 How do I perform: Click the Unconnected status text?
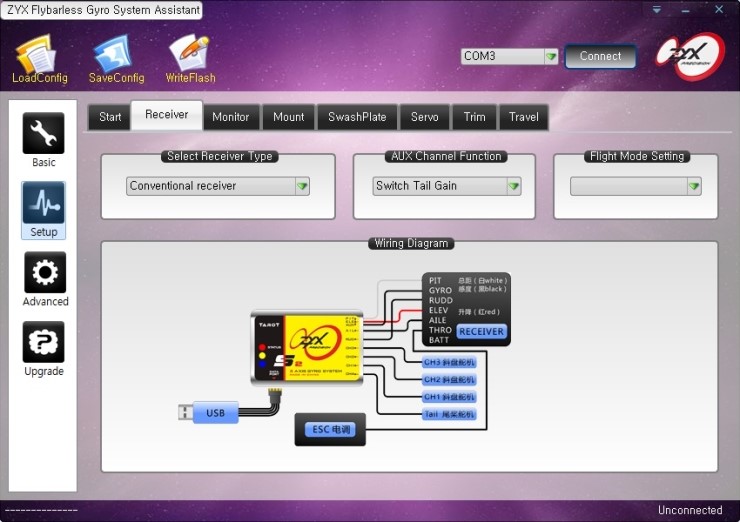[x=690, y=510]
